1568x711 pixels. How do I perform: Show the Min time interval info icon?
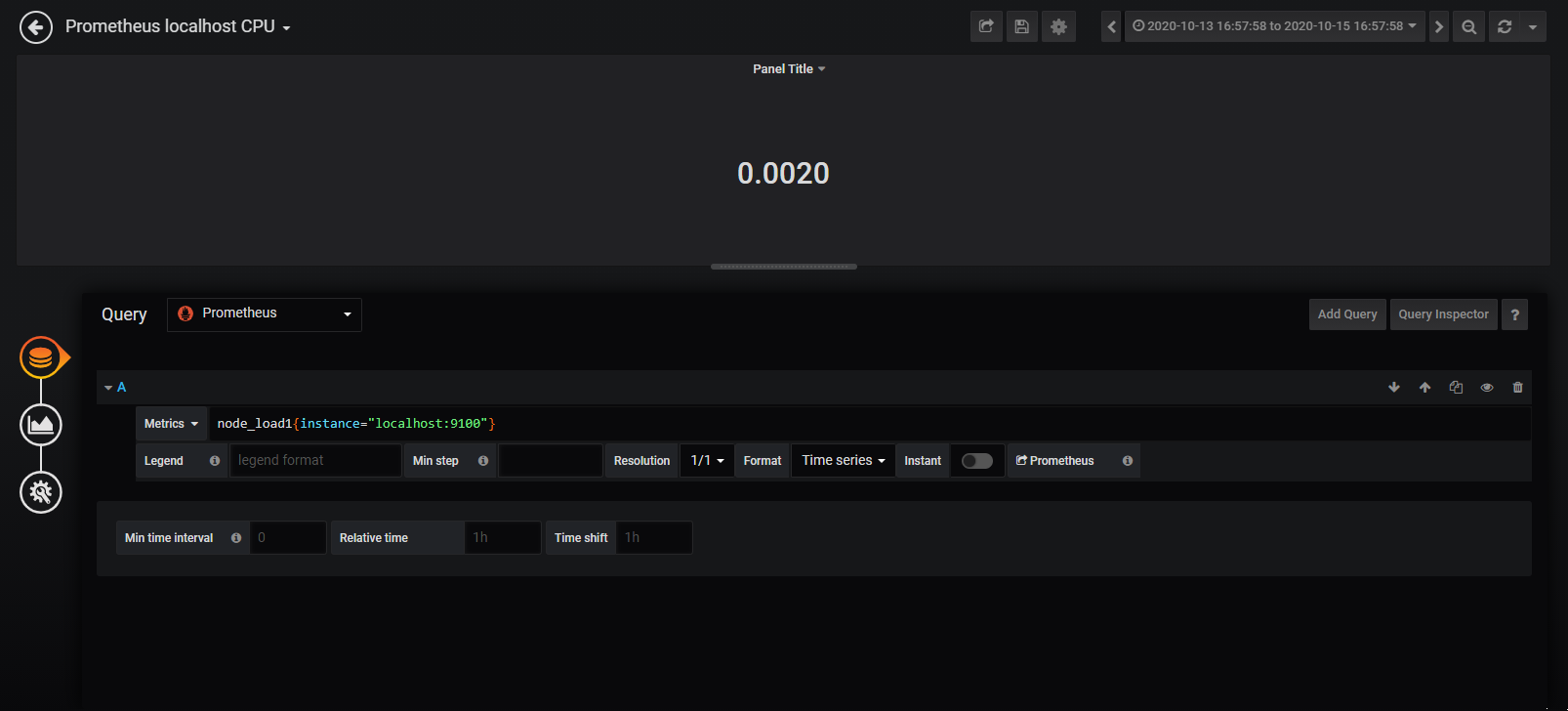pos(236,538)
